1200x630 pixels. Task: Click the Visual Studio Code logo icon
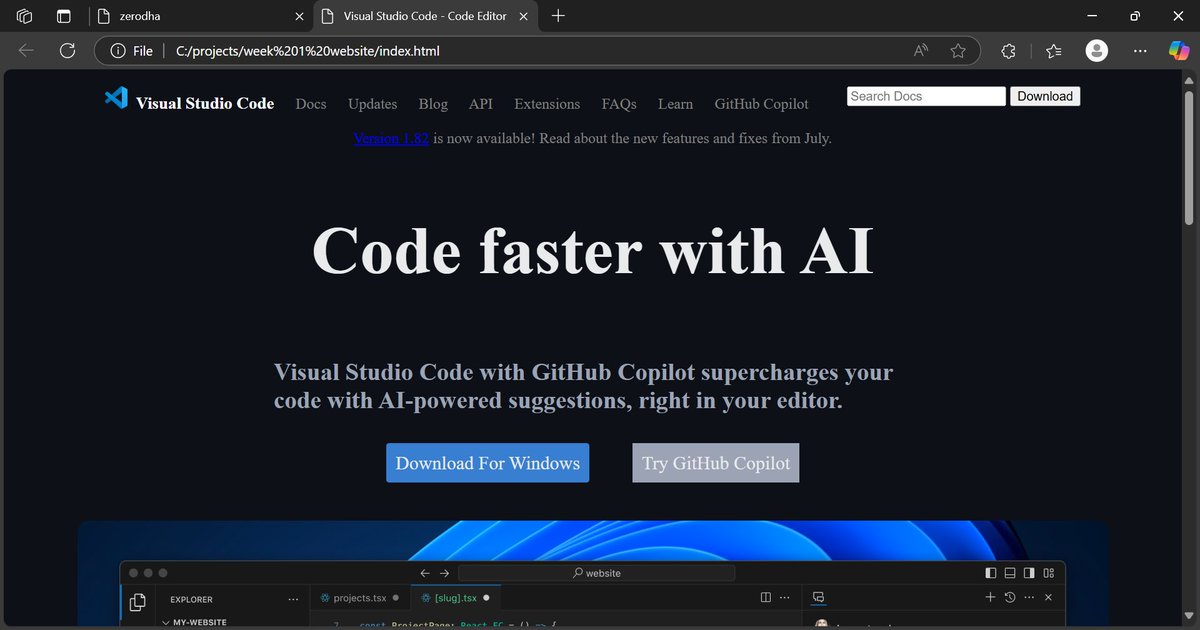pos(116,98)
